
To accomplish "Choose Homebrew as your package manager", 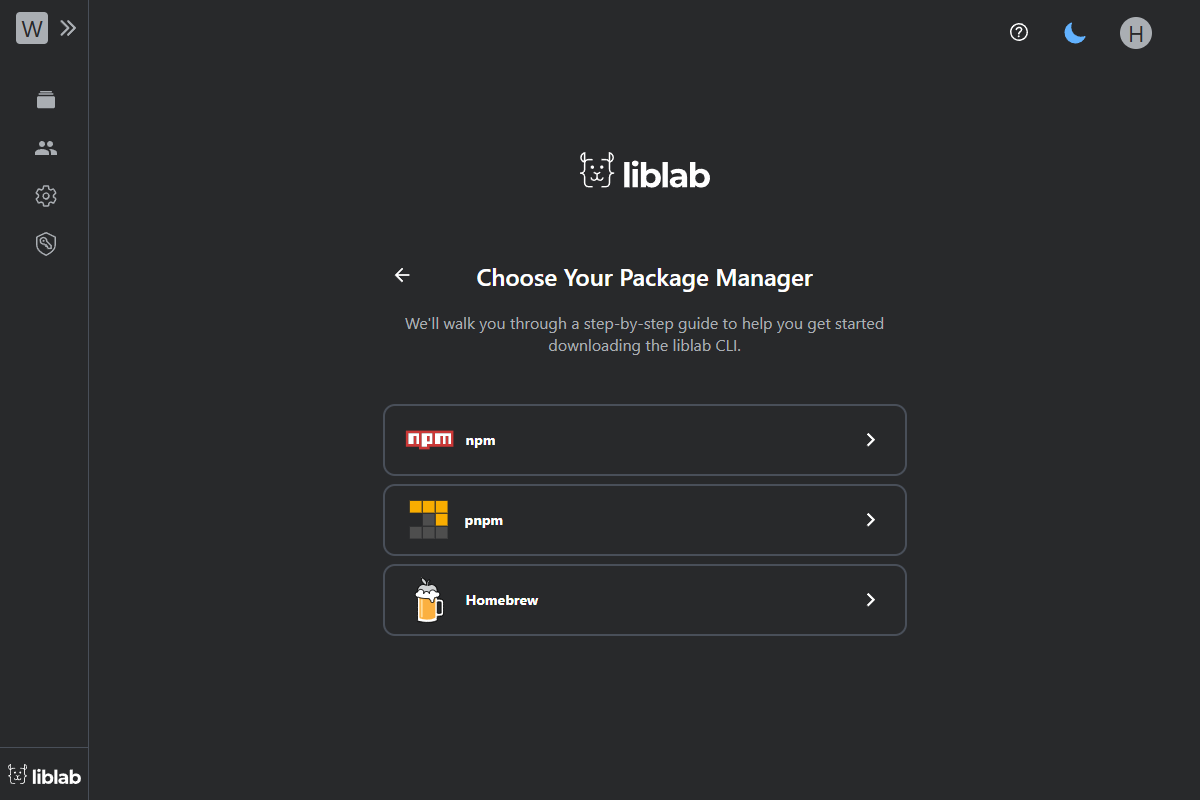I will click(644, 599).
